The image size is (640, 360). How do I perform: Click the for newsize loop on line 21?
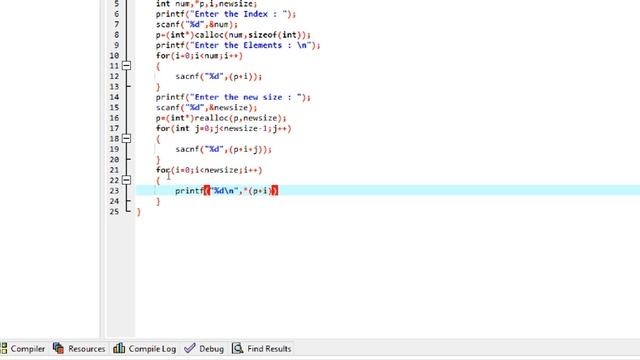point(209,170)
